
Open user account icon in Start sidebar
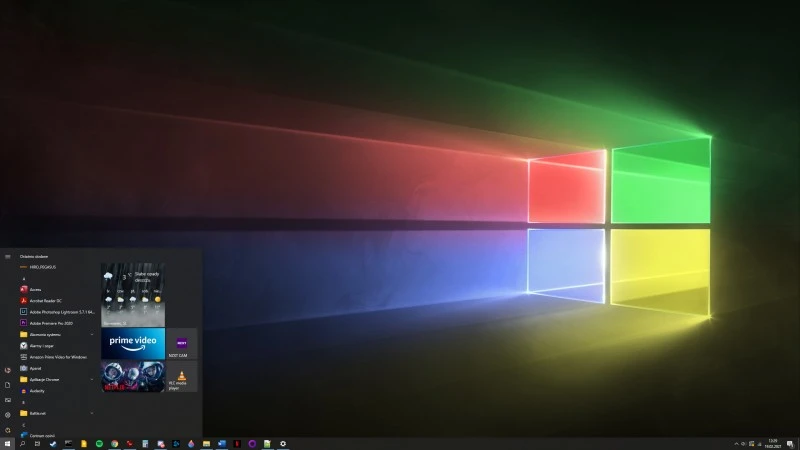point(8,370)
